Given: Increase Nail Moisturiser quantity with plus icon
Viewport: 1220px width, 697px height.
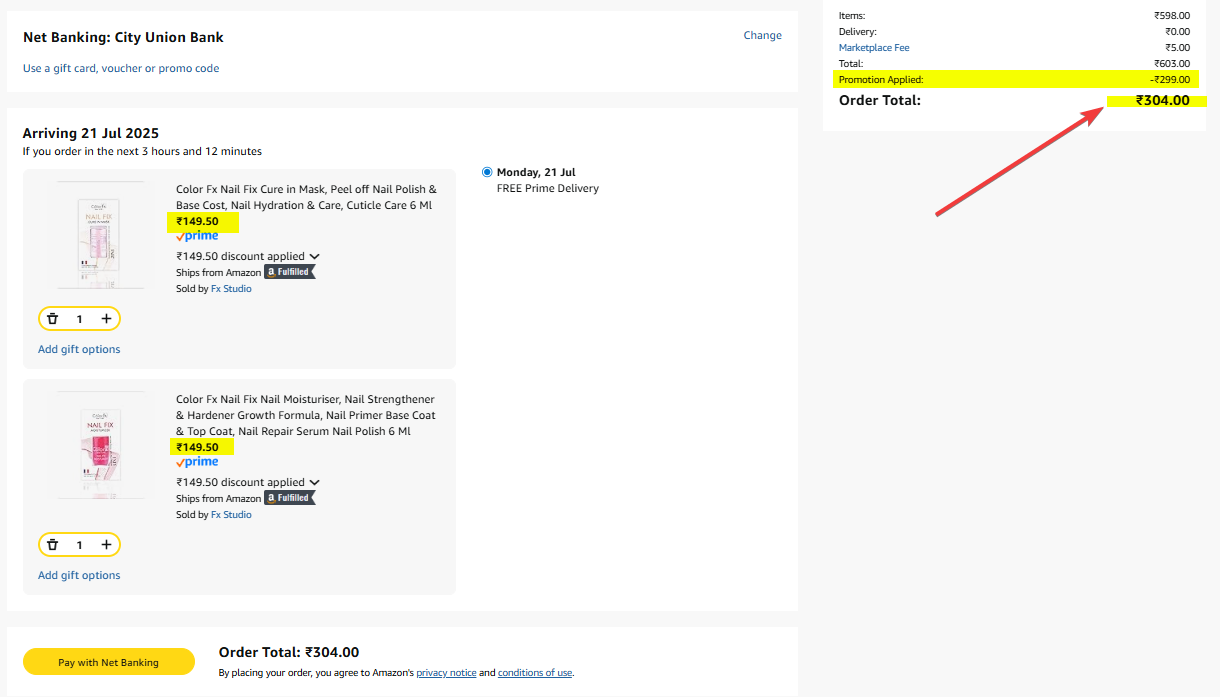Looking at the screenshot, I should point(106,545).
